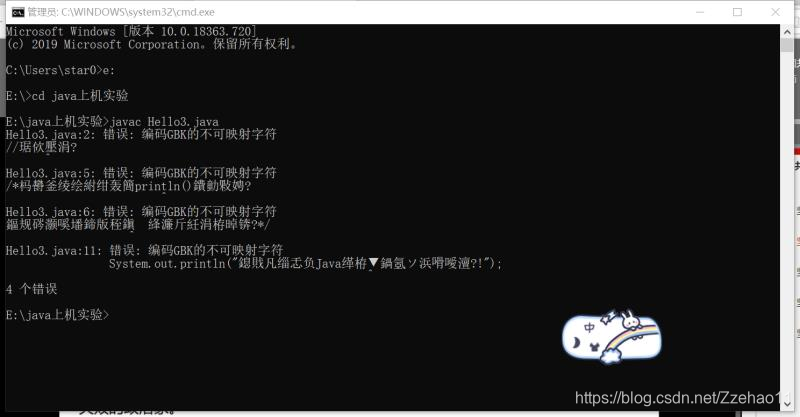Click the javac Hello3.java command line

tap(112, 121)
